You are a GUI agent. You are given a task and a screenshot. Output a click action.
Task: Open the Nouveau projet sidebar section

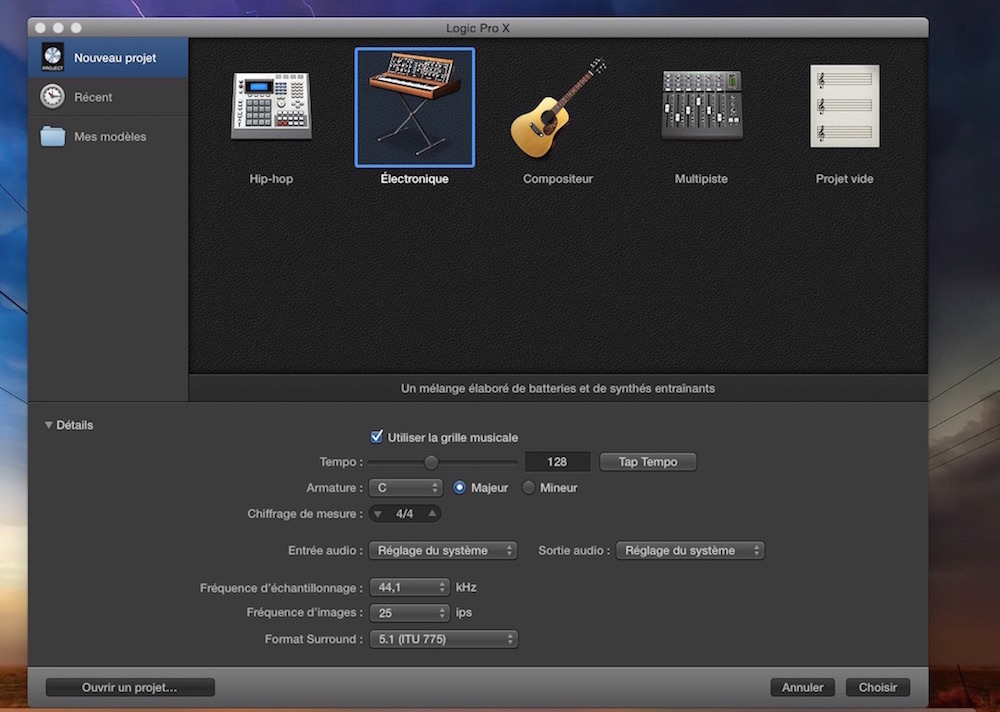click(x=108, y=57)
